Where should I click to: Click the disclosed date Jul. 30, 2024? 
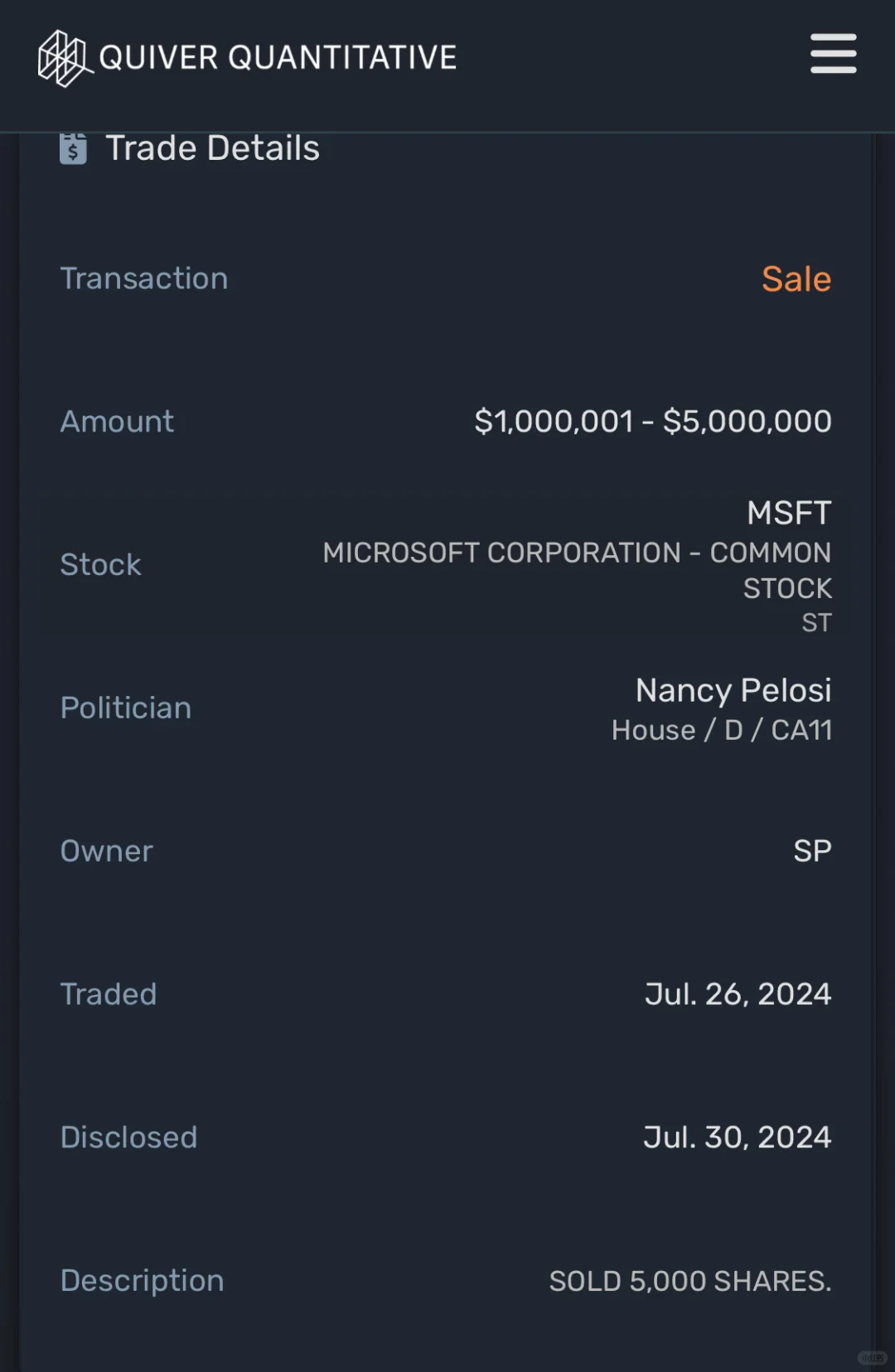point(738,1138)
